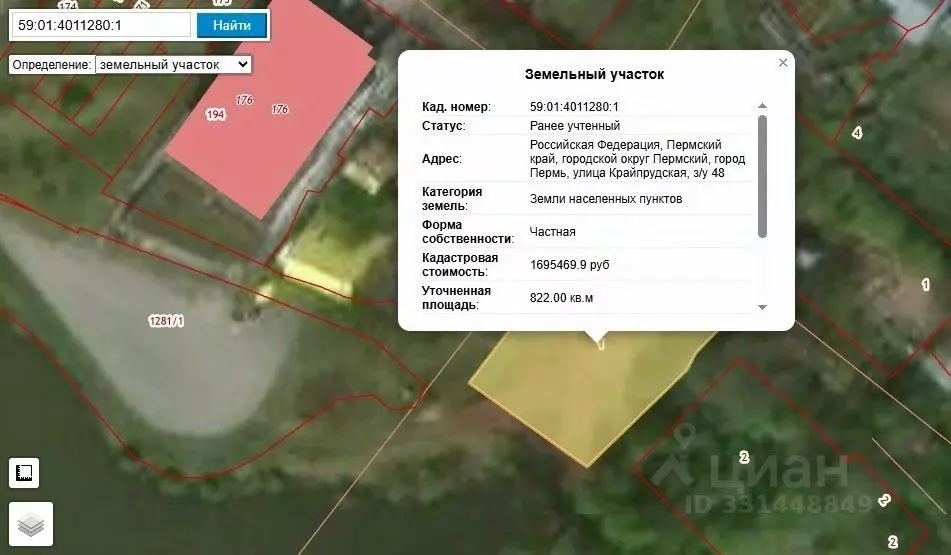Click the Кадастровая стоимость value 1695469.9 руб

(x=570, y=264)
